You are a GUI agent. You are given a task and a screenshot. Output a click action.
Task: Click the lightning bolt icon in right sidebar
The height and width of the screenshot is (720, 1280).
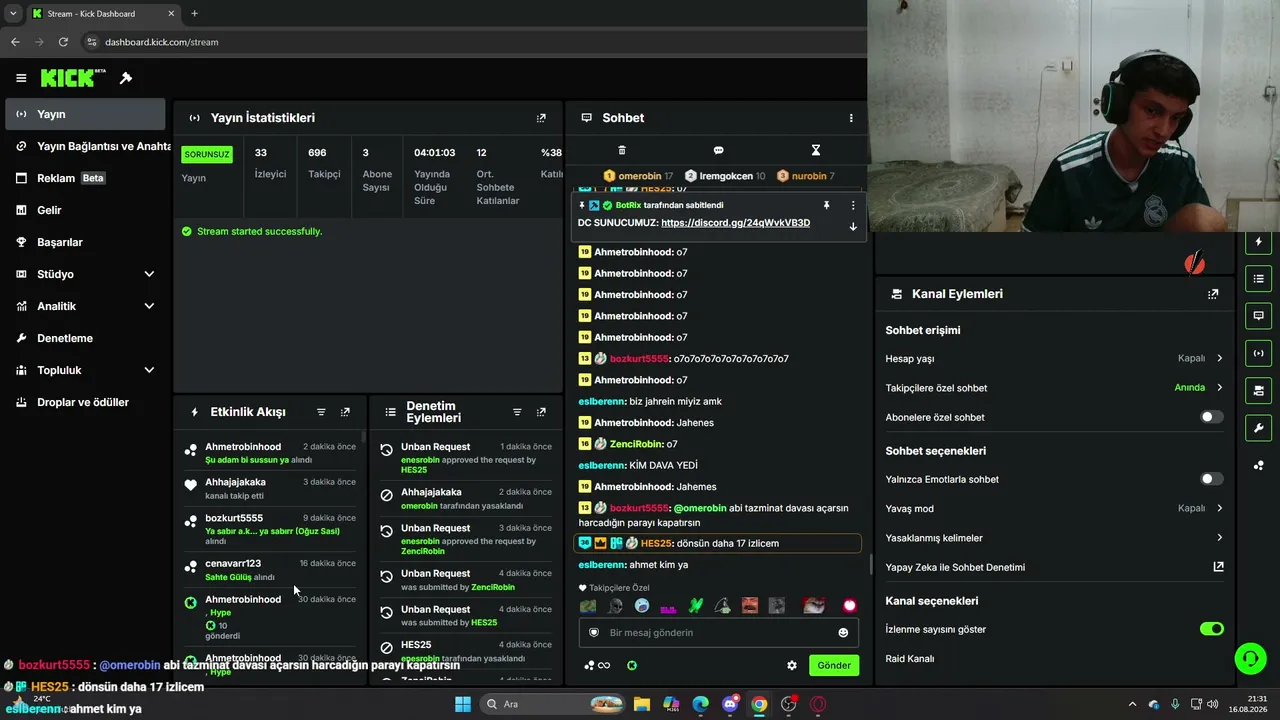(1258, 242)
